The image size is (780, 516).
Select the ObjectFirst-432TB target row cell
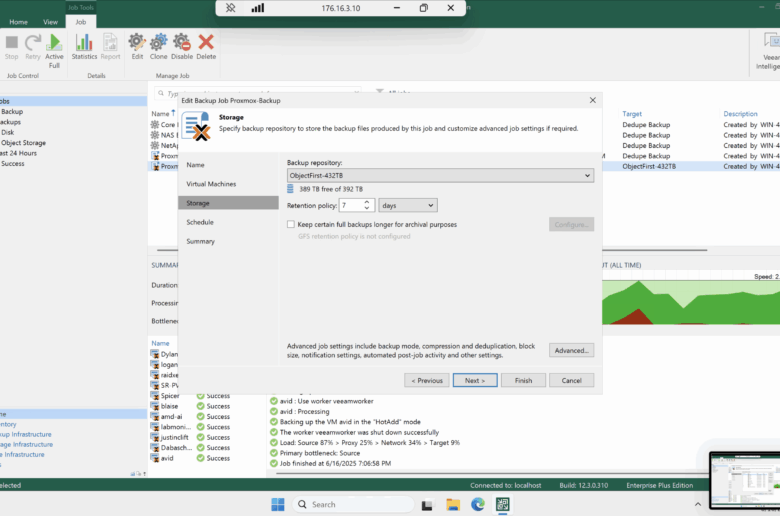point(649,166)
